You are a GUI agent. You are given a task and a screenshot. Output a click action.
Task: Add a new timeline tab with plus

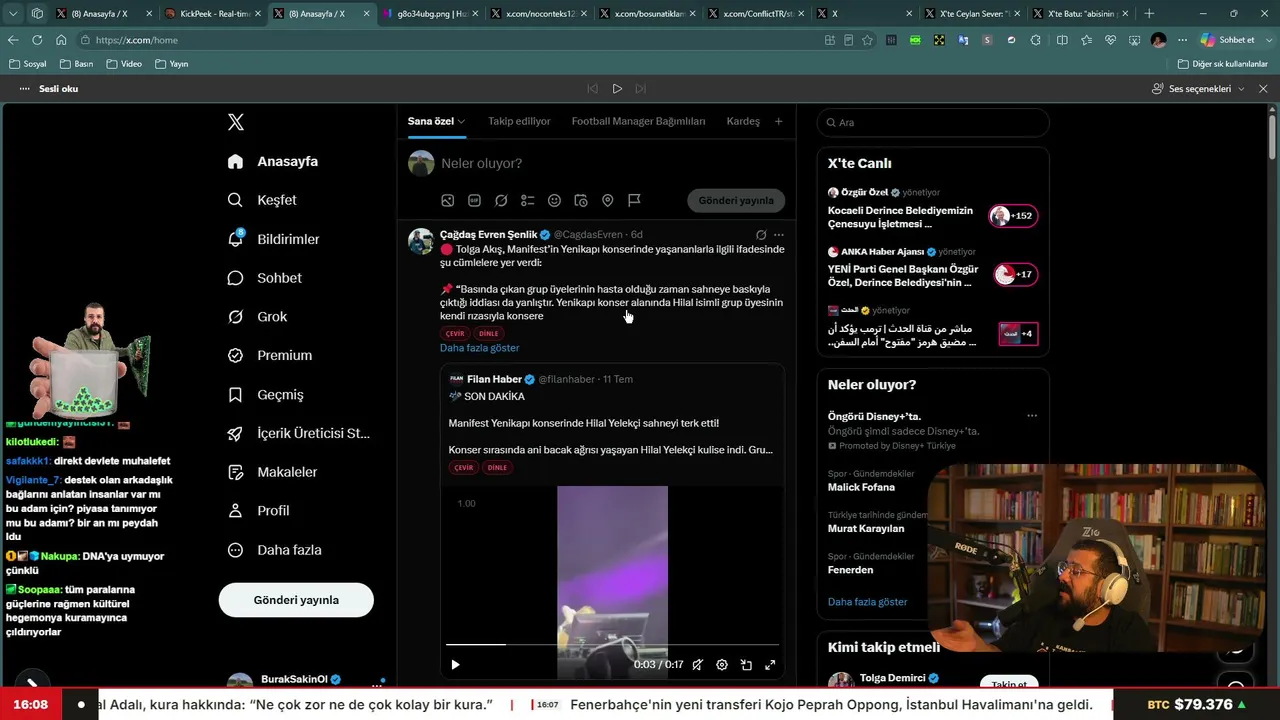tap(779, 122)
